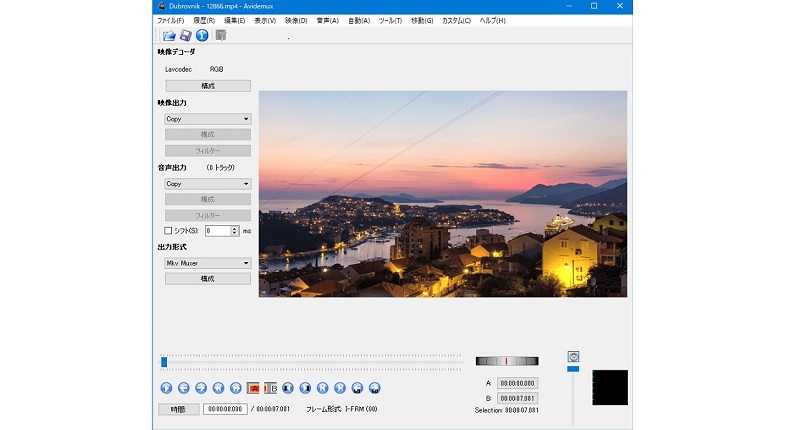The width and height of the screenshot is (800, 430).
Task: Click the Save Video floppy icon
Action: click(185, 36)
